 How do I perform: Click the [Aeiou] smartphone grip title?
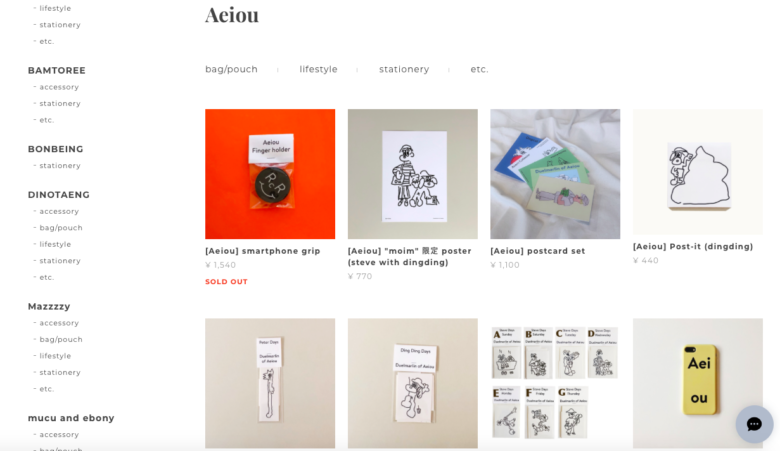point(263,251)
